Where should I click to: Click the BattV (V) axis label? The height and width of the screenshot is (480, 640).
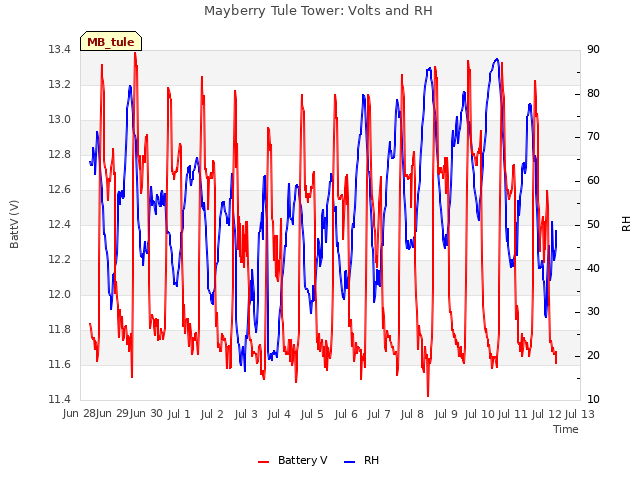[14, 224]
